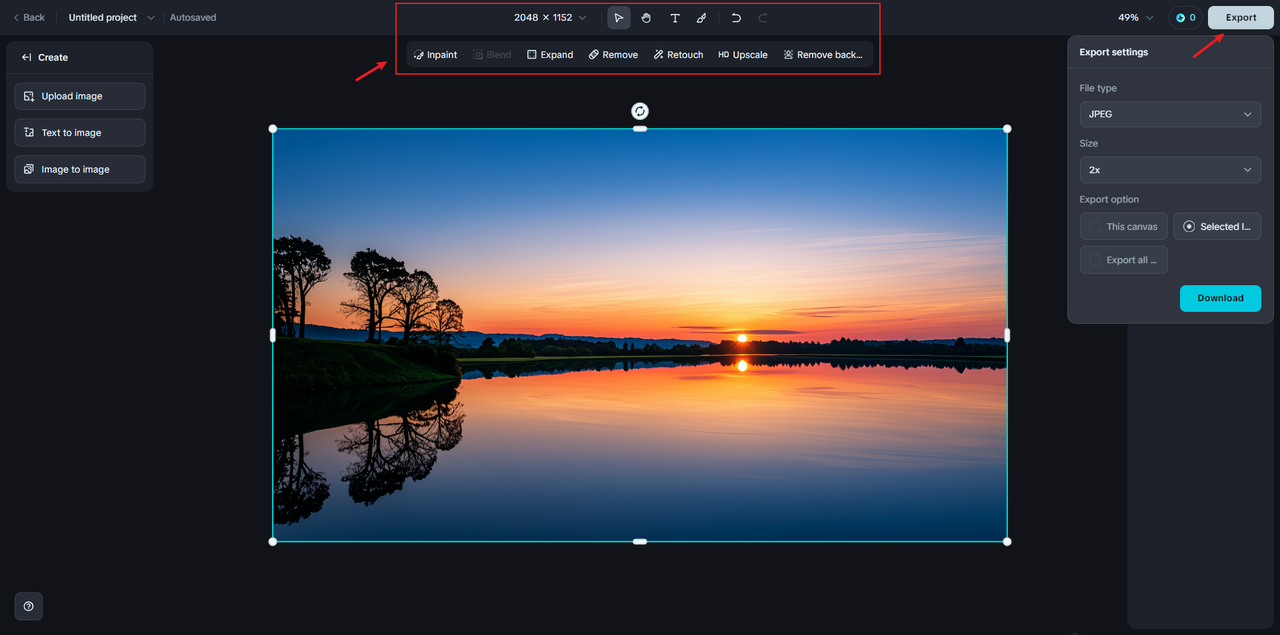The width and height of the screenshot is (1280, 635).
Task: Click the Autosaved status text
Action: pos(193,18)
